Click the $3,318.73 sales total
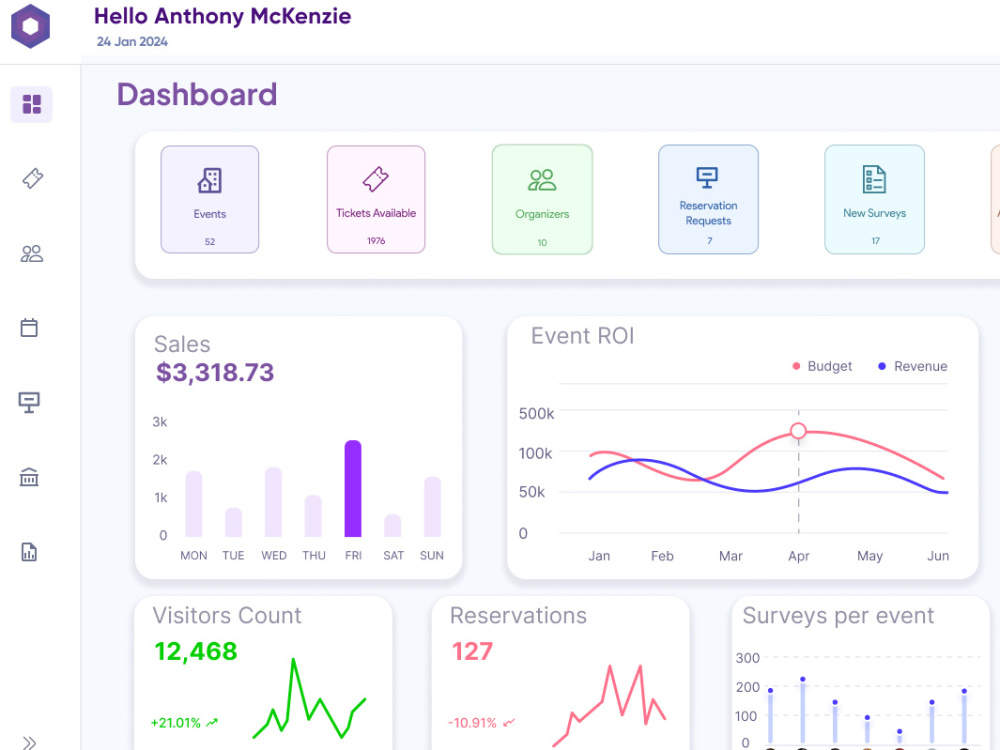Screen dimensions: 1000x750 pos(215,372)
